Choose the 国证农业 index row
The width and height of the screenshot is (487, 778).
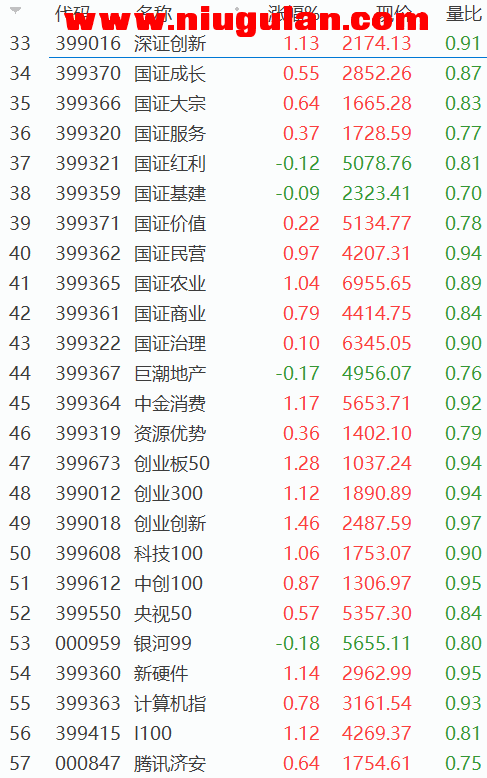click(244, 283)
